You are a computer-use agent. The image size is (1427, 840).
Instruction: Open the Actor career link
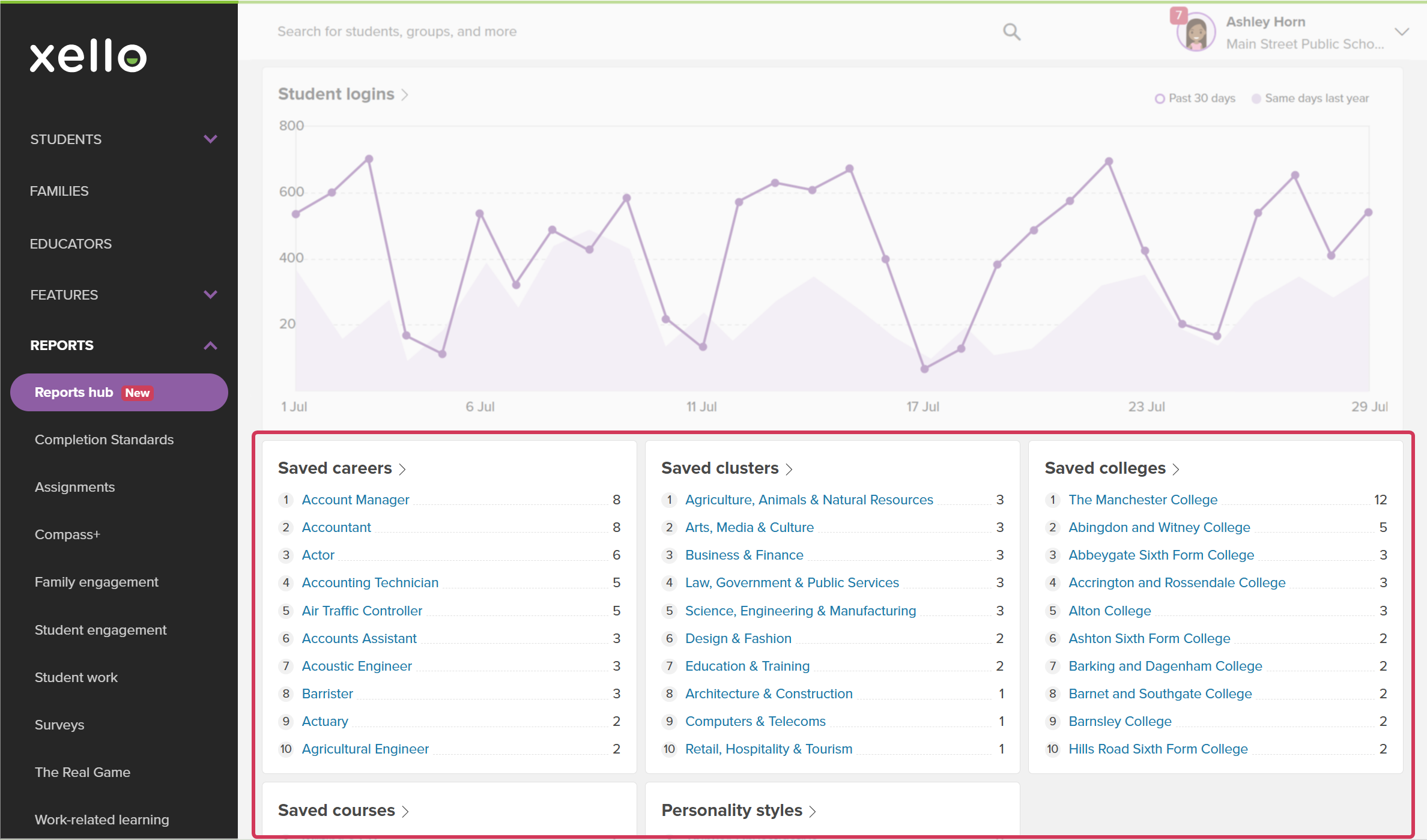click(318, 555)
